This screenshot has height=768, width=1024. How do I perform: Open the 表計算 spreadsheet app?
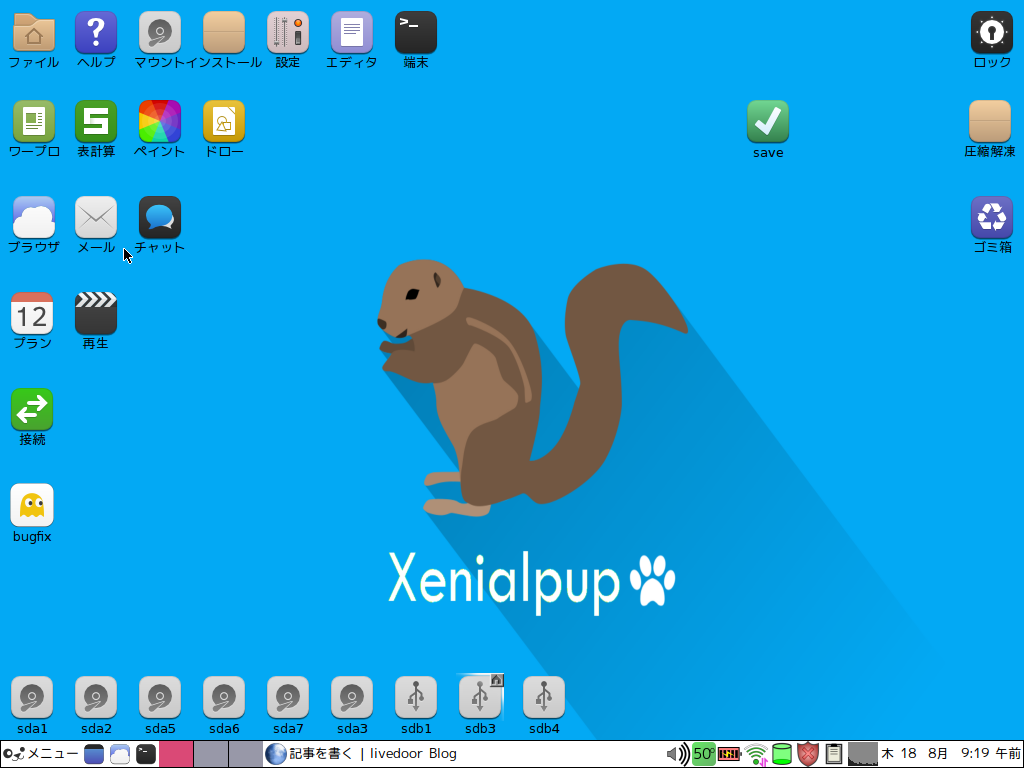[x=96, y=121]
